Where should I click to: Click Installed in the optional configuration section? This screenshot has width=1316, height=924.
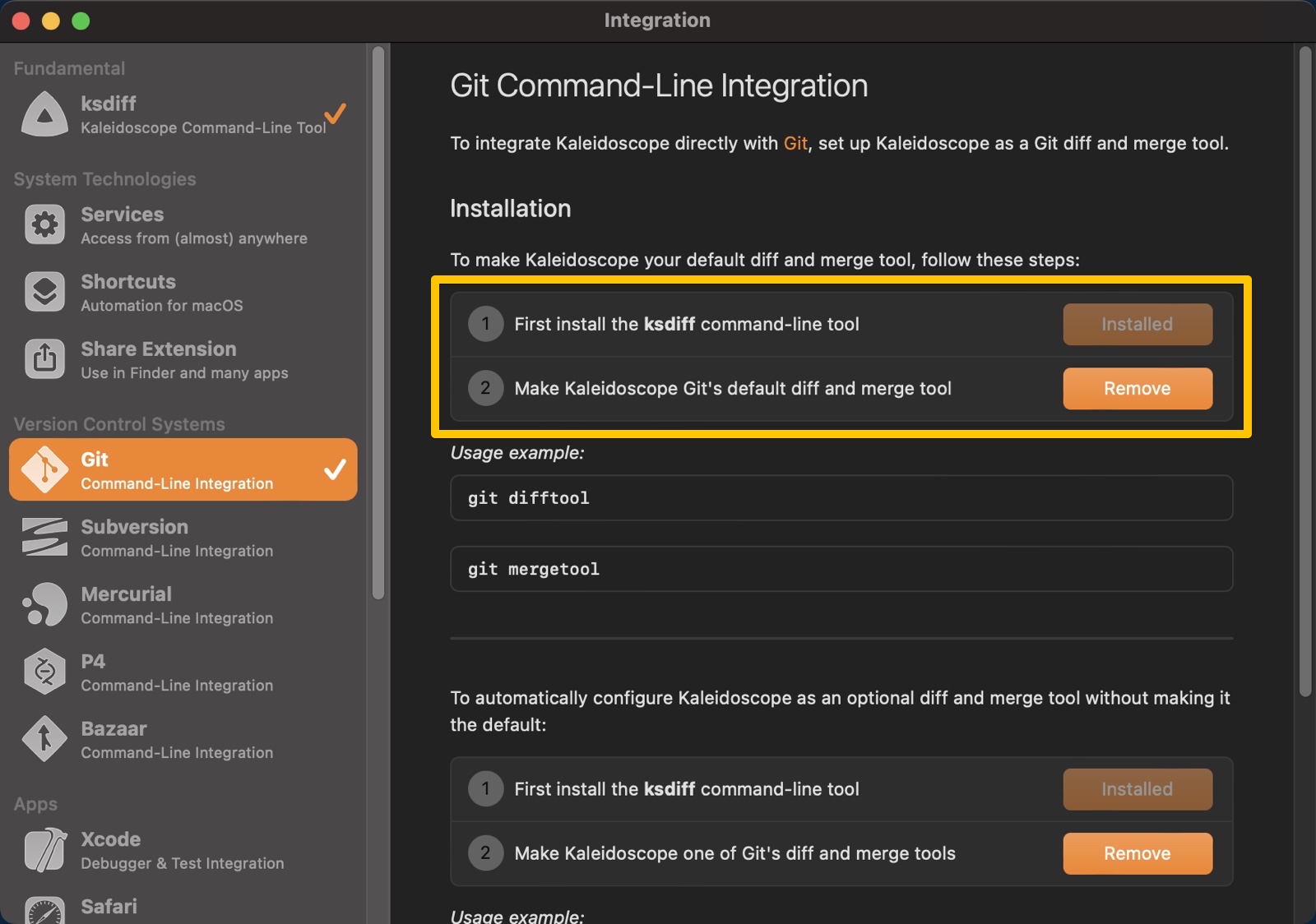click(x=1138, y=789)
